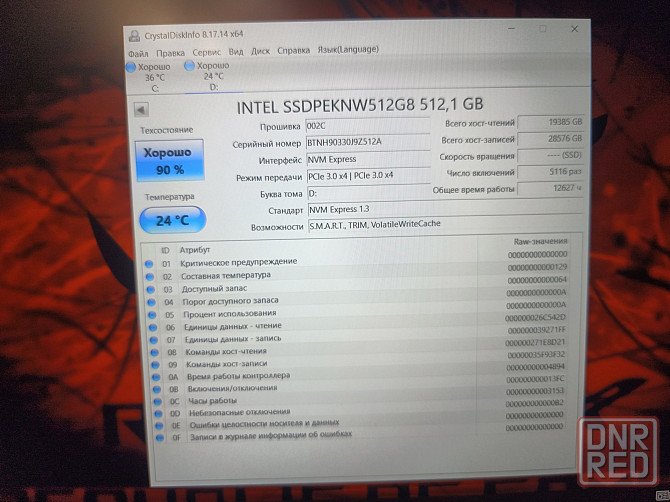The width and height of the screenshot is (670, 502).
Task: Select the Порог доступного запаса attribute row
Action: pyautogui.click(x=359, y=298)
